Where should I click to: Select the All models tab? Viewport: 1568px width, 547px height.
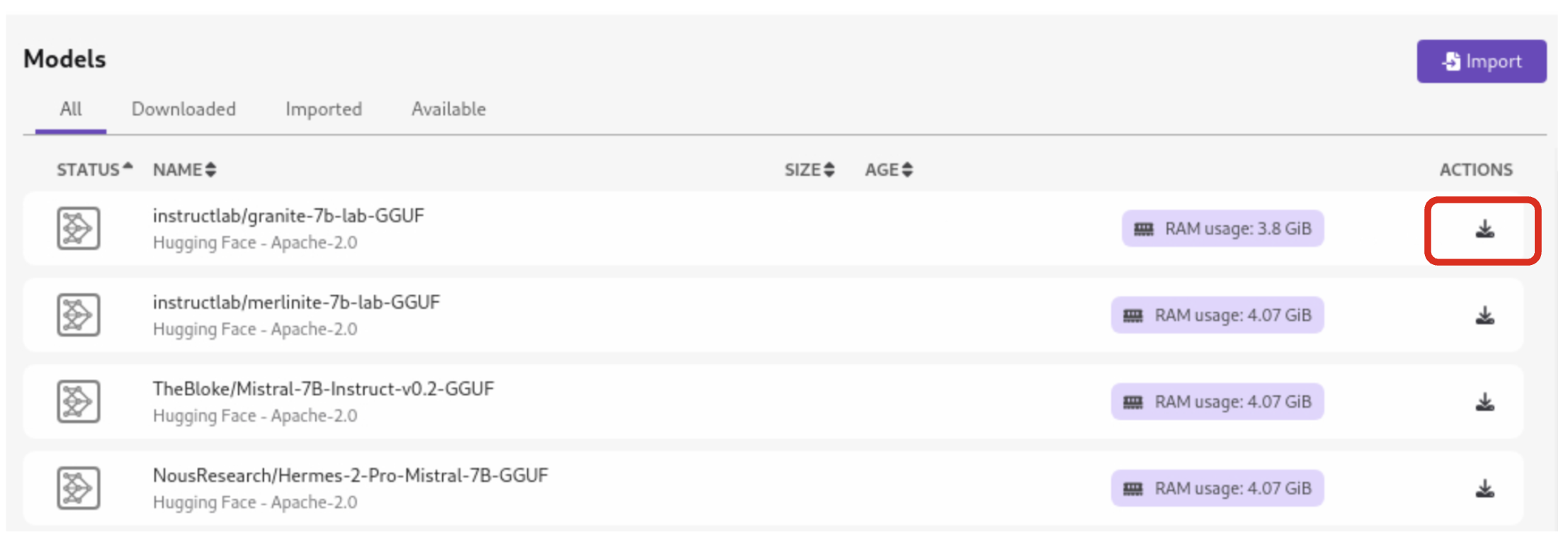pyautogui.click(x=71, y=109)
